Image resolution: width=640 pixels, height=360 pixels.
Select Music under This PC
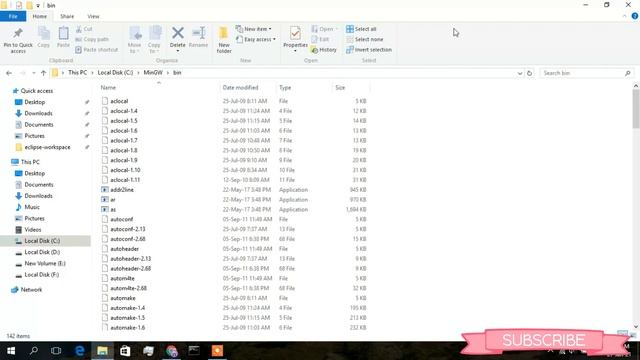32,207
